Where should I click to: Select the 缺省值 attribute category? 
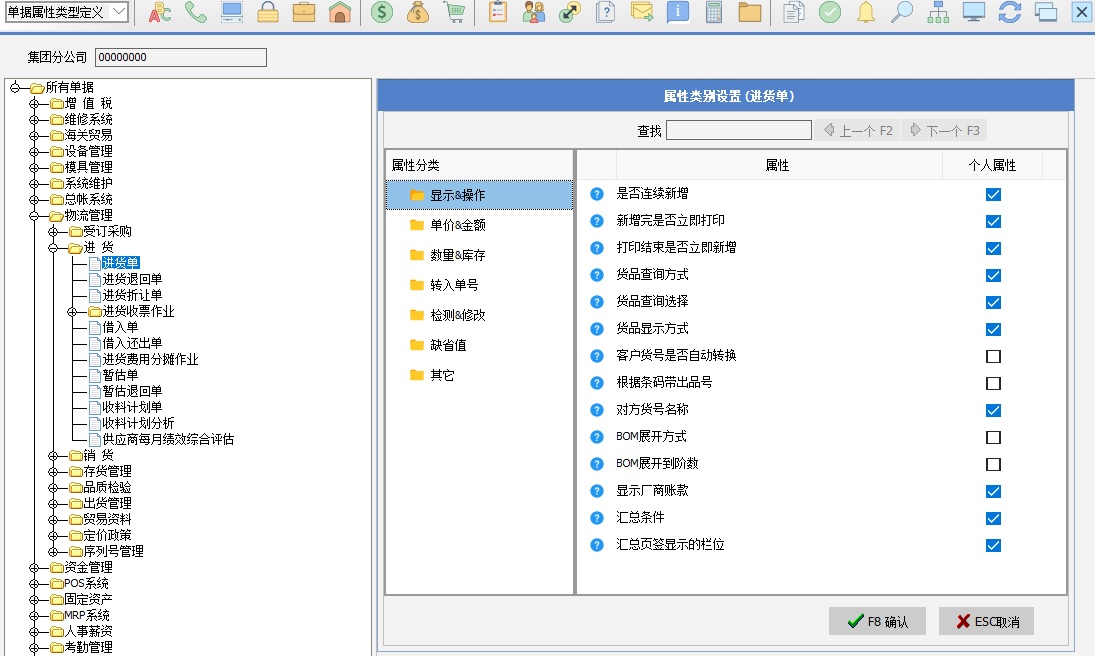(x=448, y=345)
